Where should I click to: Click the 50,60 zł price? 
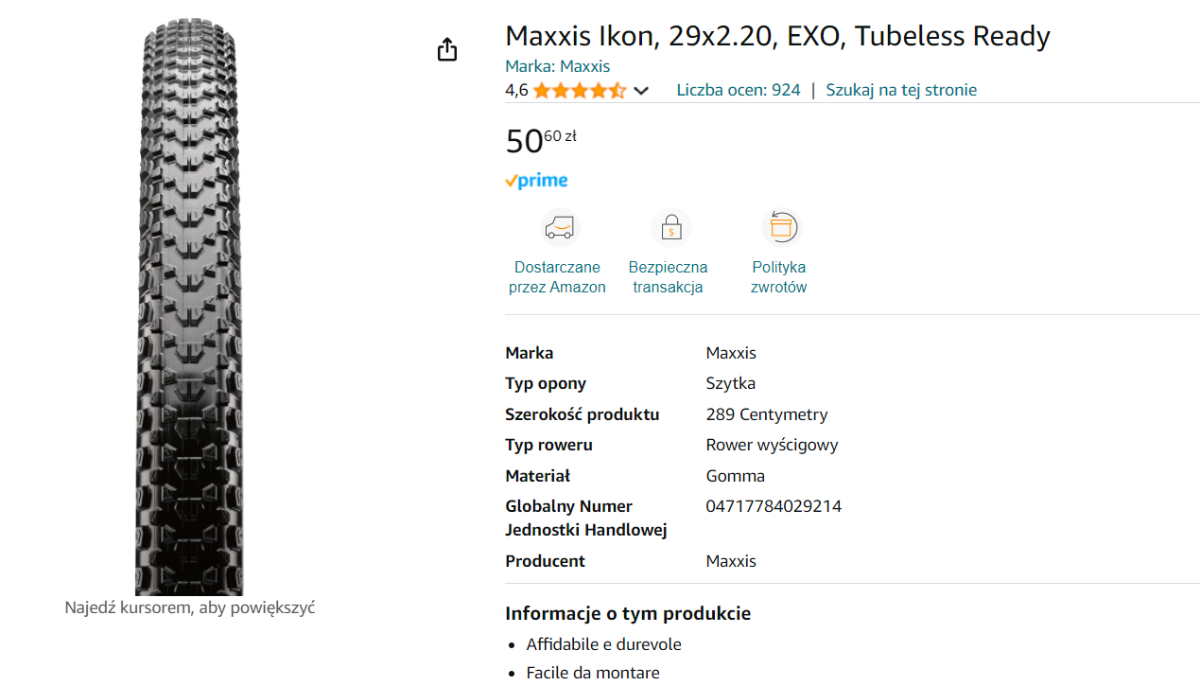tap(540, 141)
